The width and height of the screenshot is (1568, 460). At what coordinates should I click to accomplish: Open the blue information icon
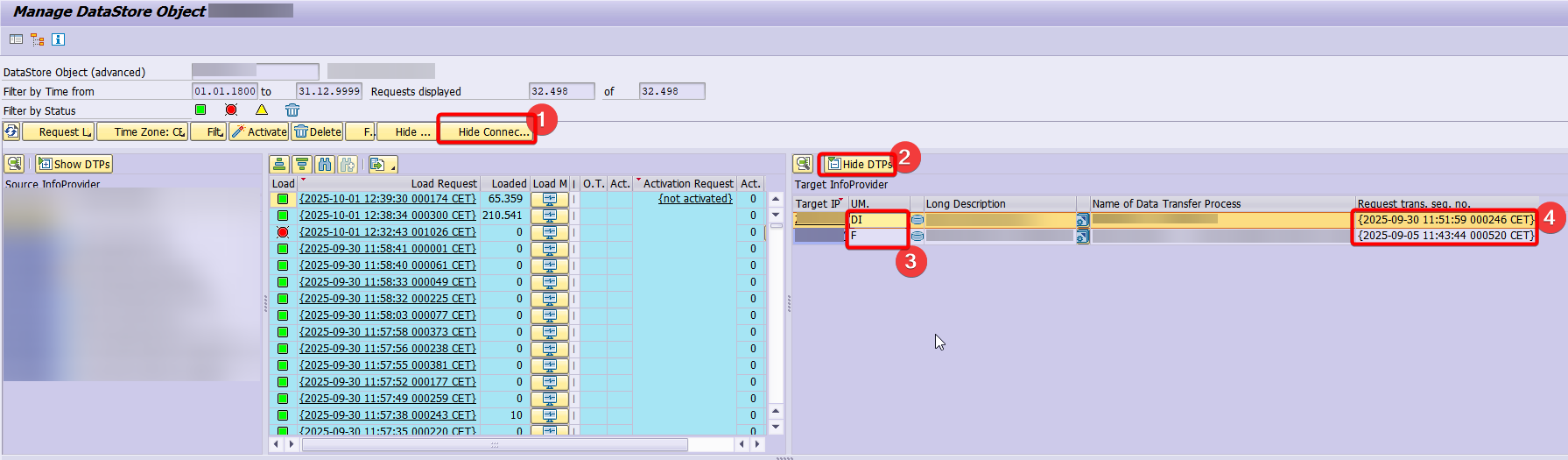[58, 39]
